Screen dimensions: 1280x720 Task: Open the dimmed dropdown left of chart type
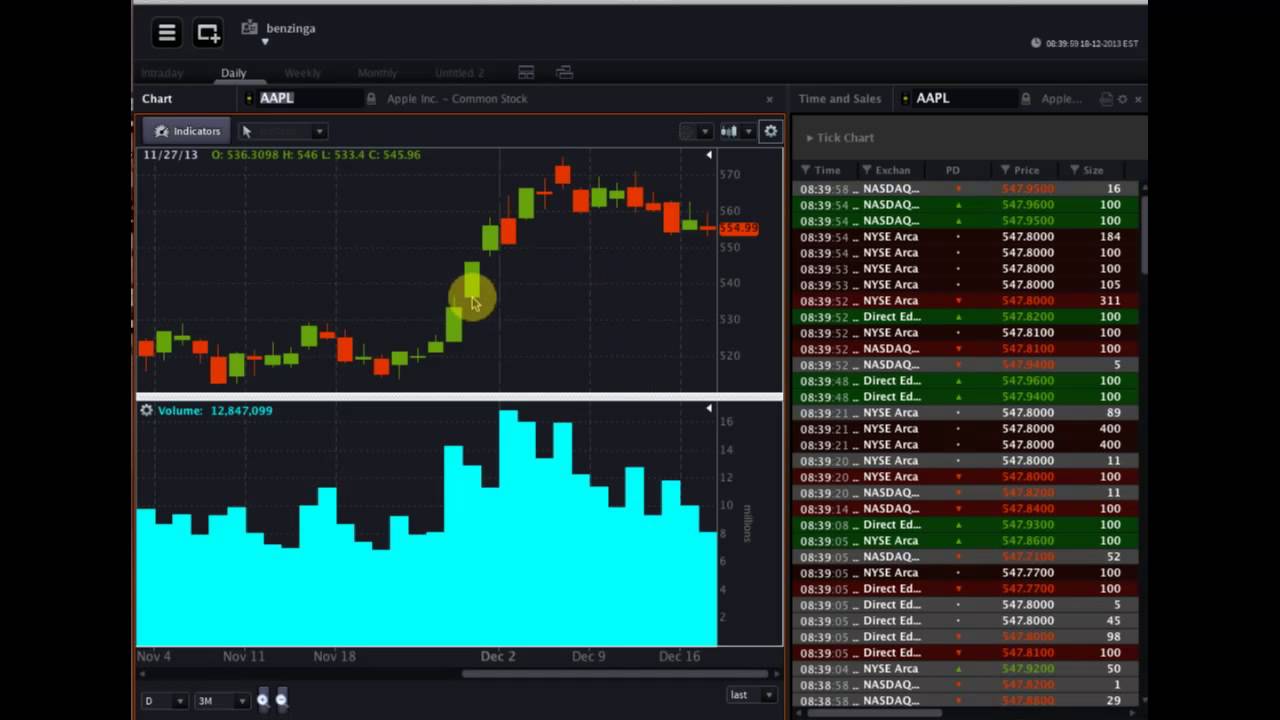(x=695, y=131)
